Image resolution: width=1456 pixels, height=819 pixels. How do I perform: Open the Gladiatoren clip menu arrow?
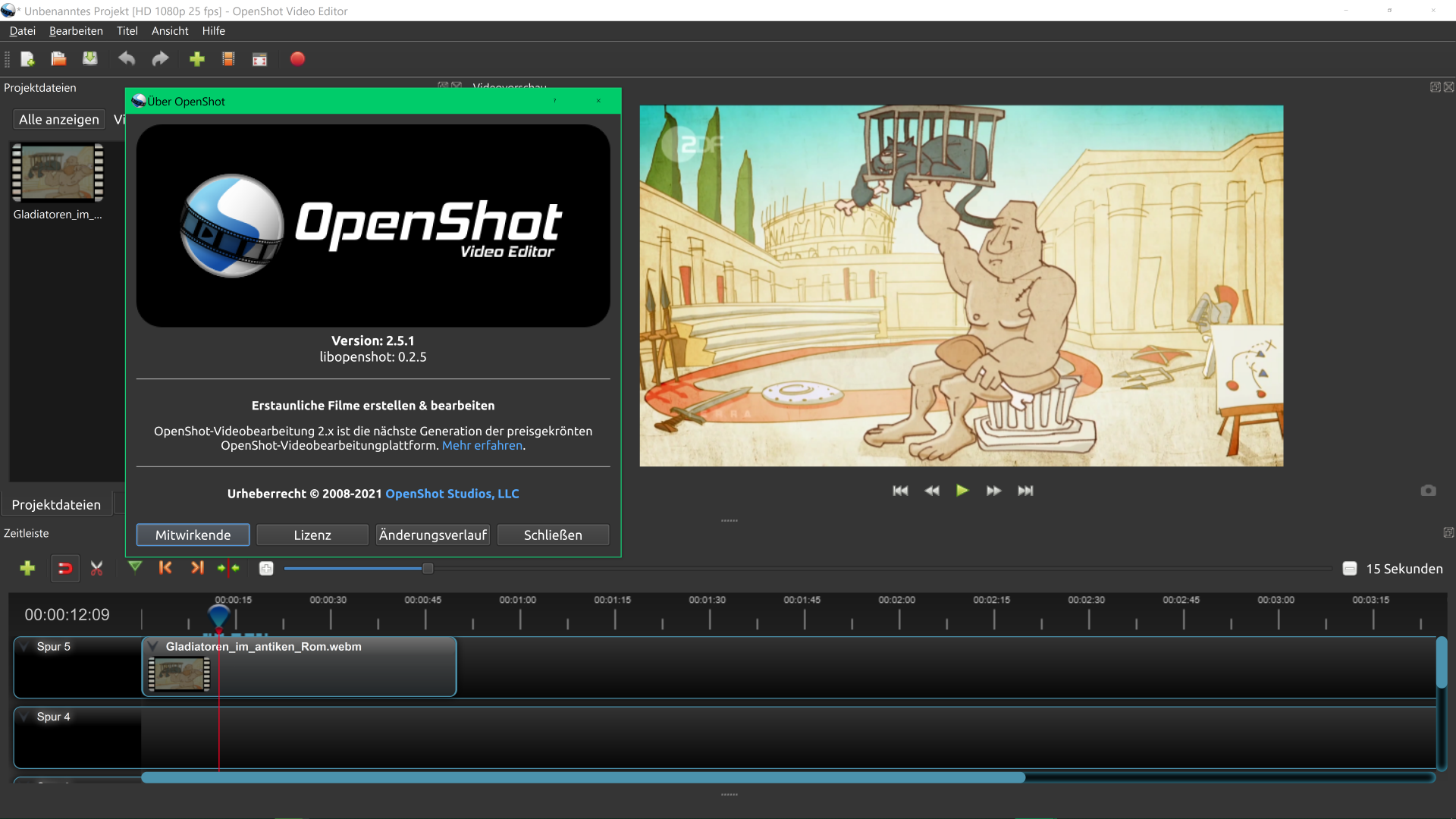[154, 647]
